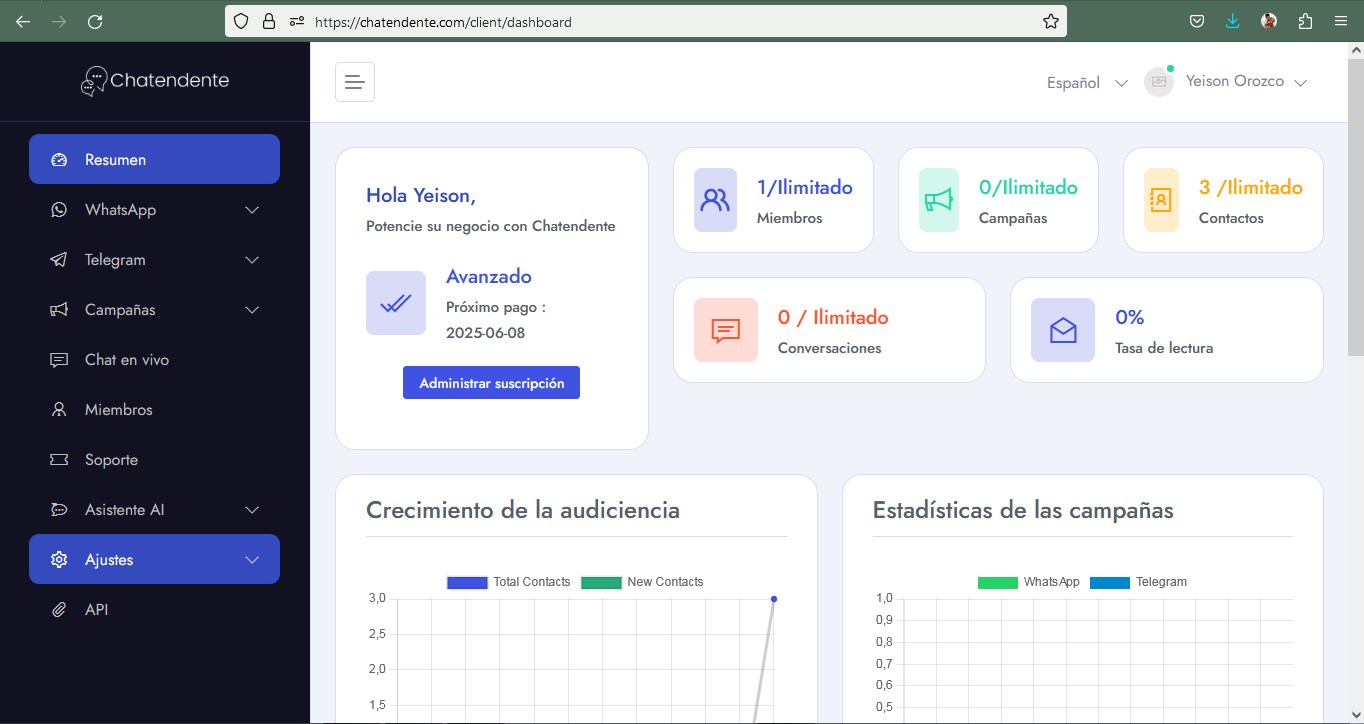Click the Chatendente logo icon
This screenshot has width=1364, height=724.
click(94, 81)
